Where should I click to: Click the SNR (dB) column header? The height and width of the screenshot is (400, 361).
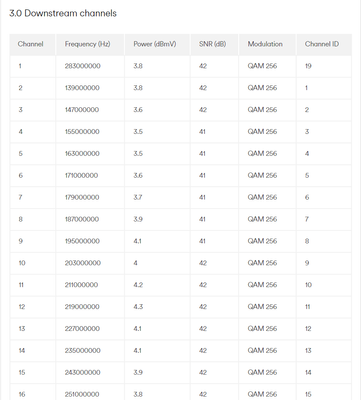click(x=212, y=44)
